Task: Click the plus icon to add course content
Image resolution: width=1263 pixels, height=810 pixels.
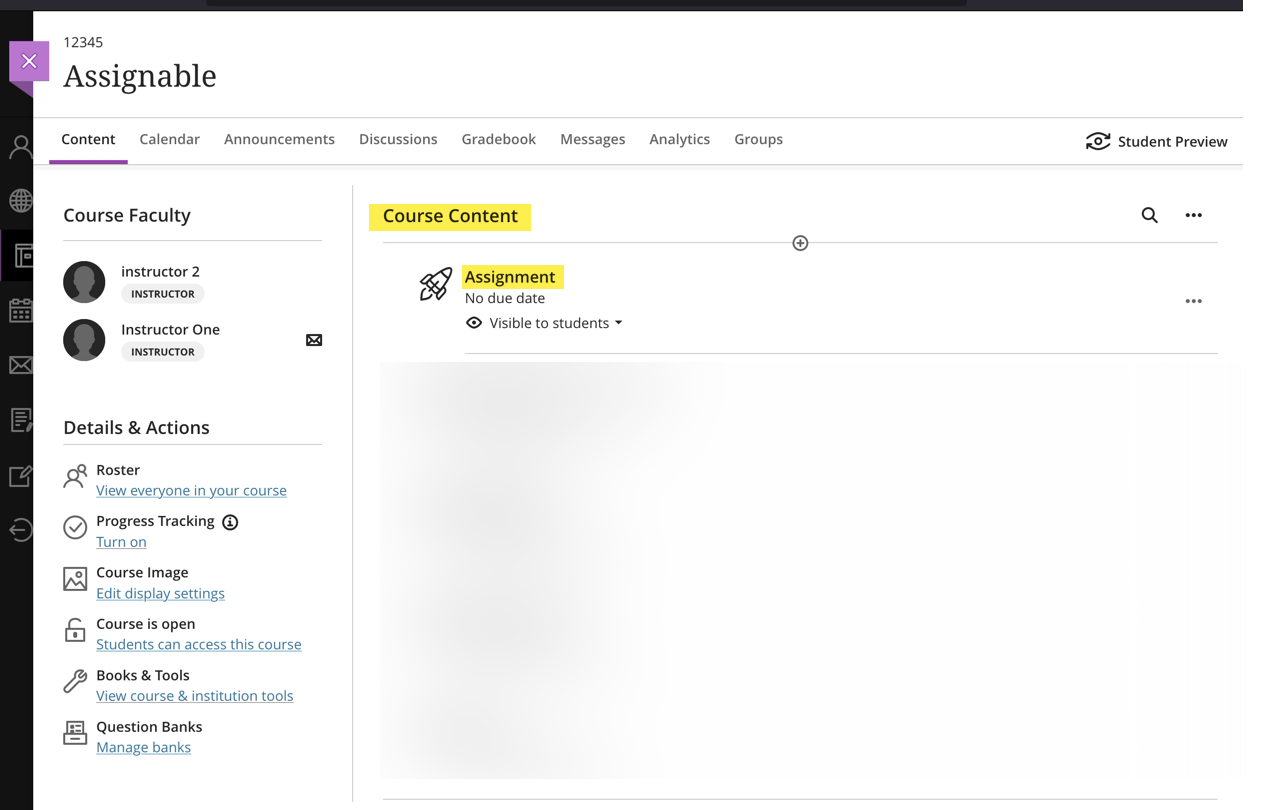Action: pyautogui.click(x=800, y=242)
